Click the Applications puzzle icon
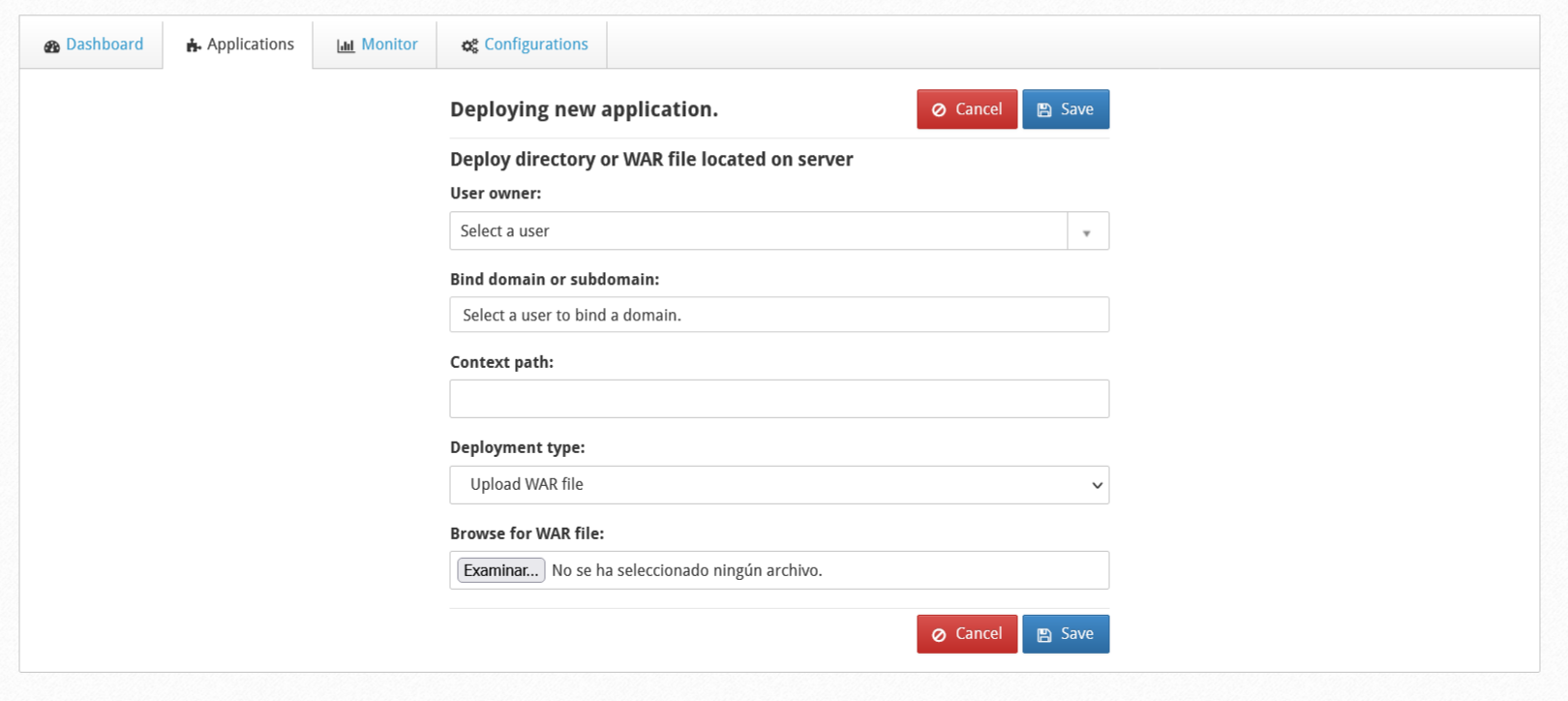This screenshot has height=701, width=1568. click(x=194, y=46)
